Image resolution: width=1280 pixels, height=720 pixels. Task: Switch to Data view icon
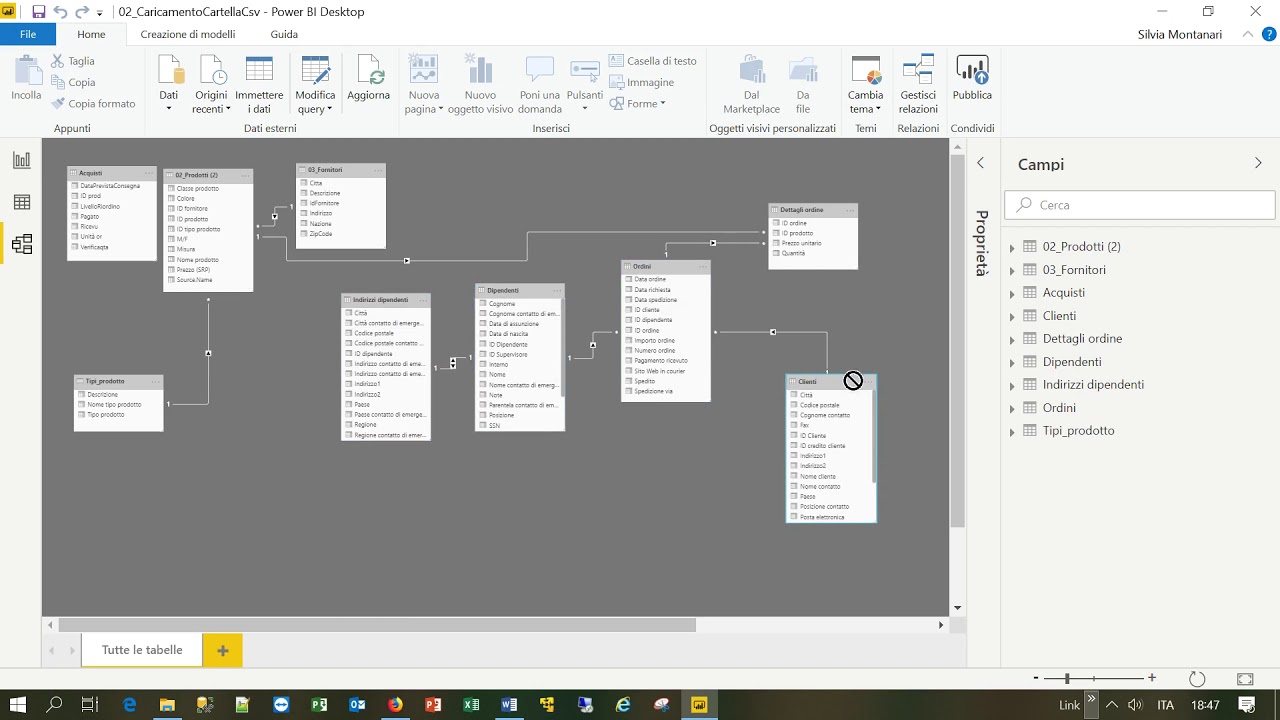point(21,202)
